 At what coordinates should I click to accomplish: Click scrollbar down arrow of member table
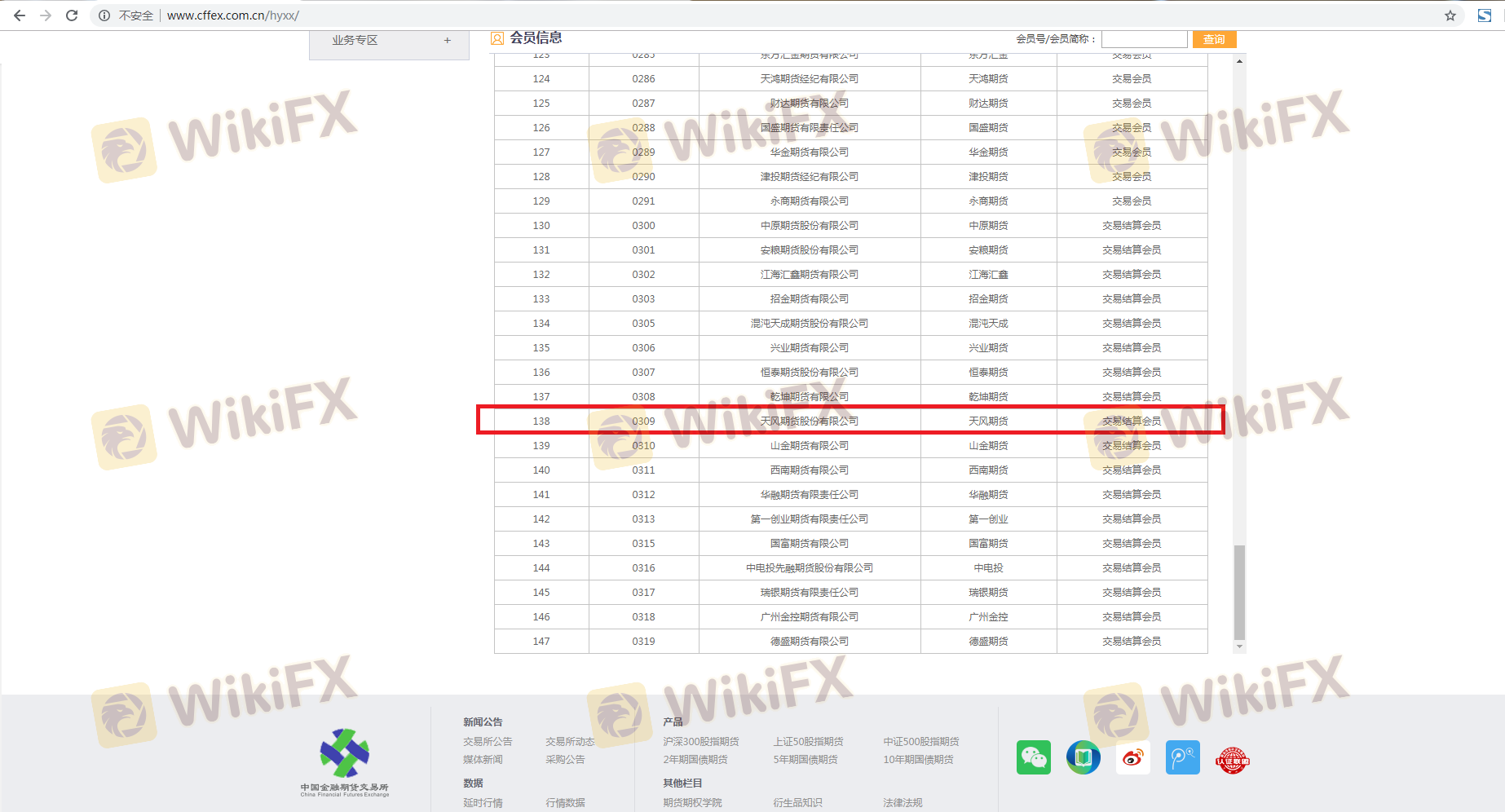tap(1239, 647)
